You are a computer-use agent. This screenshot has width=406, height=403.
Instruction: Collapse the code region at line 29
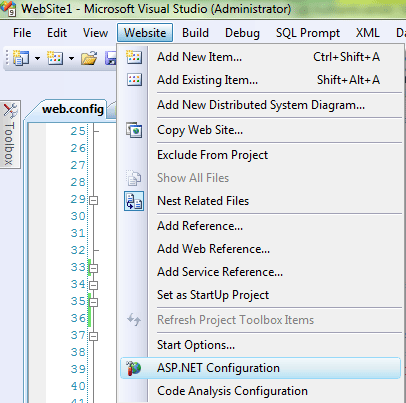click(x=94, y=200)
